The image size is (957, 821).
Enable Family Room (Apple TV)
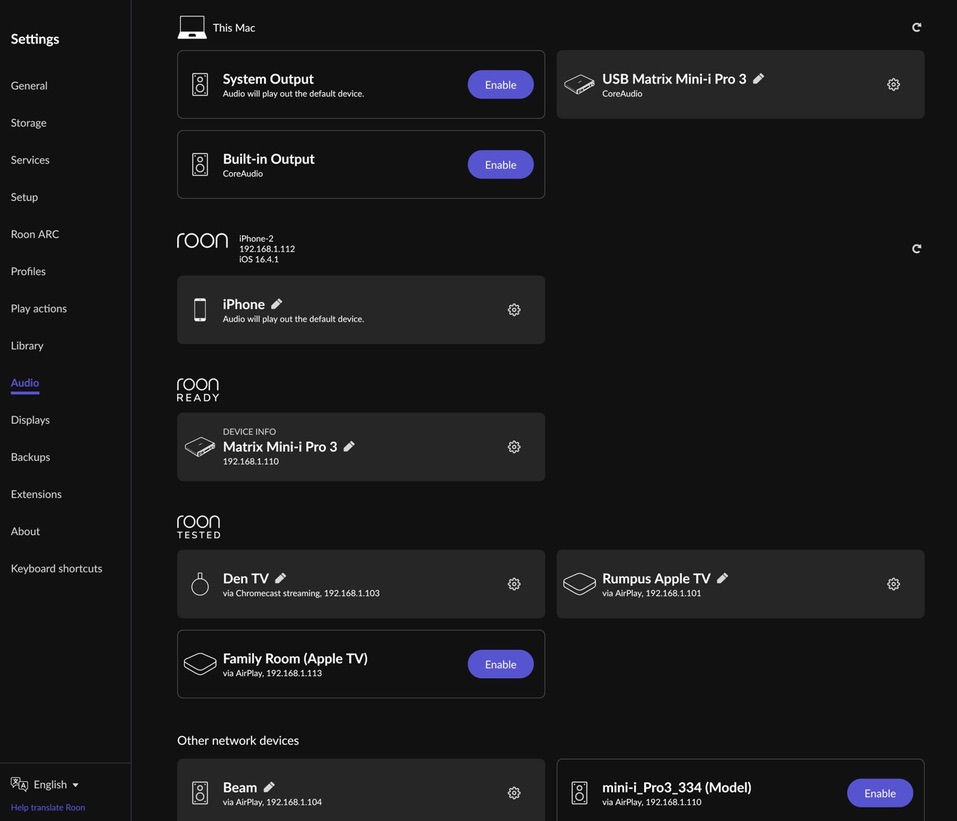[500, 665]
